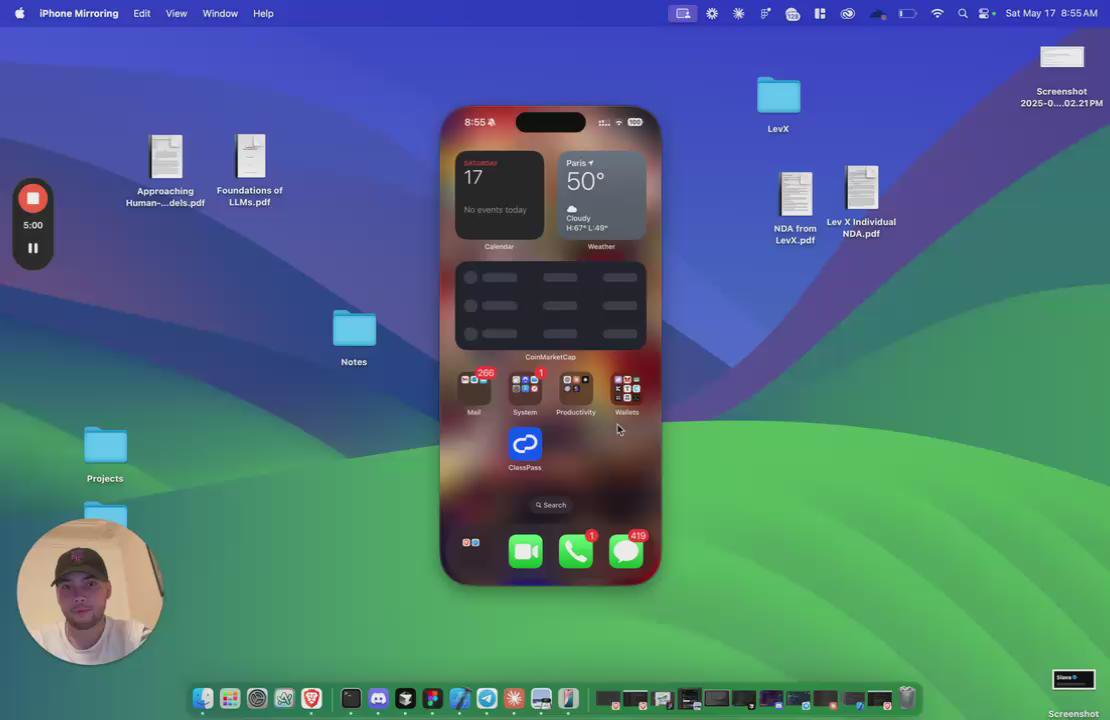Click the Screenshot thumbnail preview at corner
Image resolution: width=1110 pixels, height=720 pixels.
(1074, 679)
